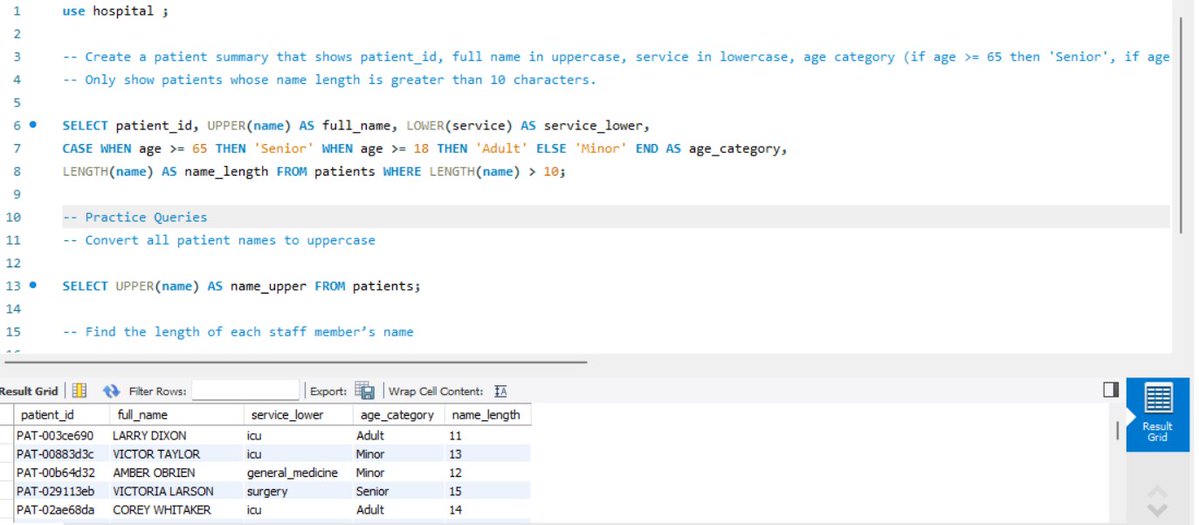Viewport: 1199px width, 525px height.
Task: Select the cell PAT-02ae68da
Action: pyautogui.click(x=61, y=510)
